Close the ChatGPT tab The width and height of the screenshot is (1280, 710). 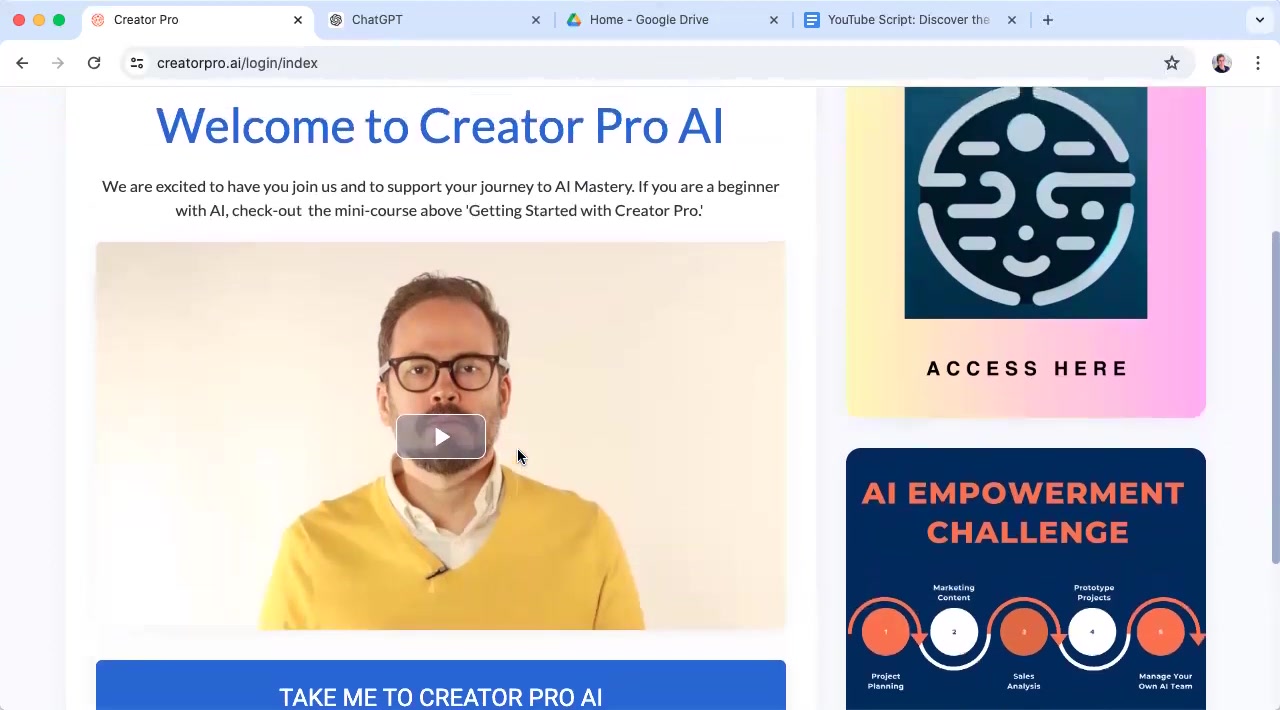tap(536, 20)
